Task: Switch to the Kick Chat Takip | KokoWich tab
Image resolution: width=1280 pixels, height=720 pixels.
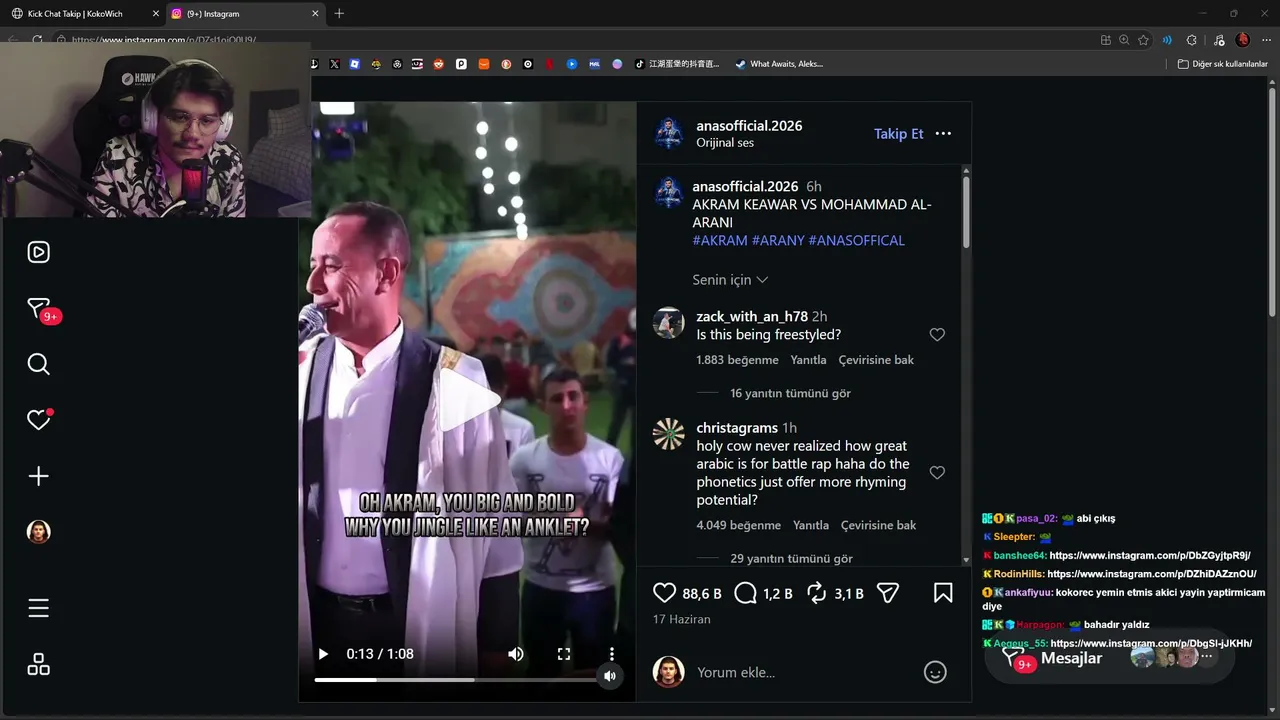Action: click(x=85, y=14)
